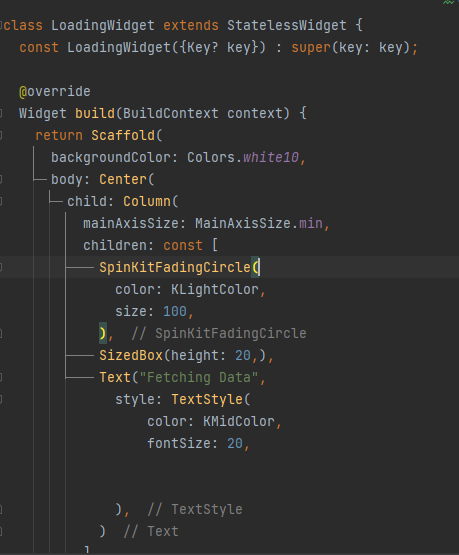Image resolution: width=459 pixels, height=555 pixels.
Task: Click the // TextStyle closing comment
Action: (x=195, y=509)
